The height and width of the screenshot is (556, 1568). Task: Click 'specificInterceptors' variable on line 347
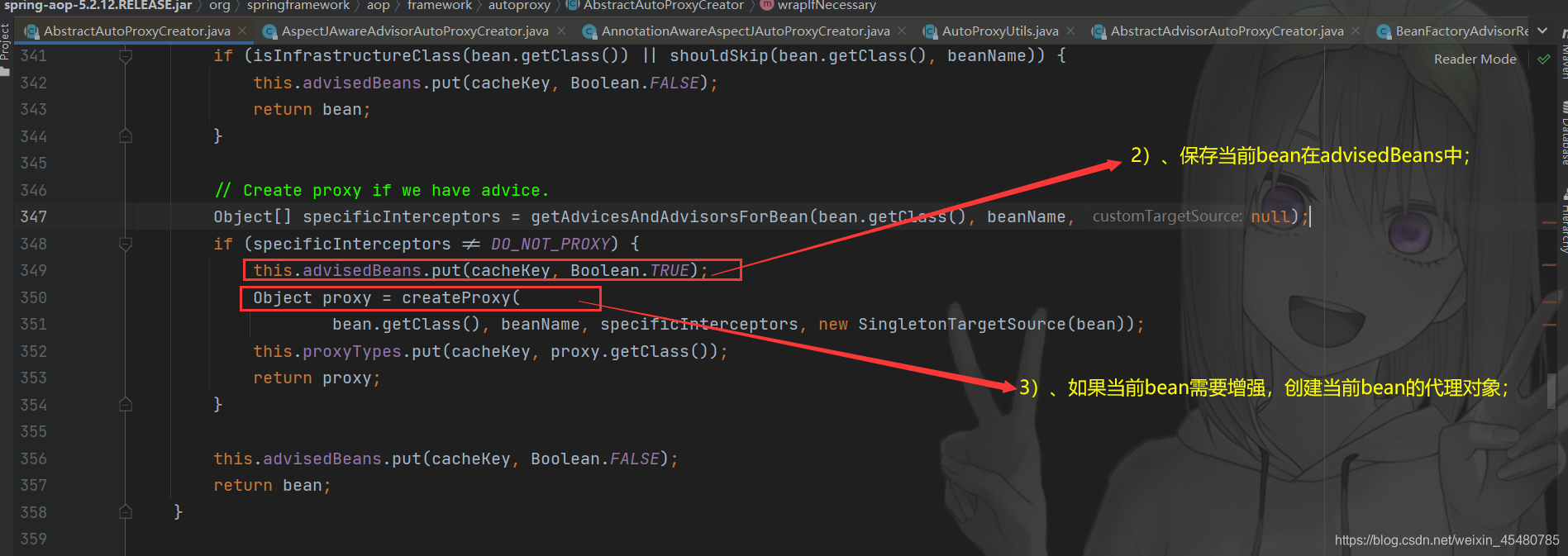point(402,217)
